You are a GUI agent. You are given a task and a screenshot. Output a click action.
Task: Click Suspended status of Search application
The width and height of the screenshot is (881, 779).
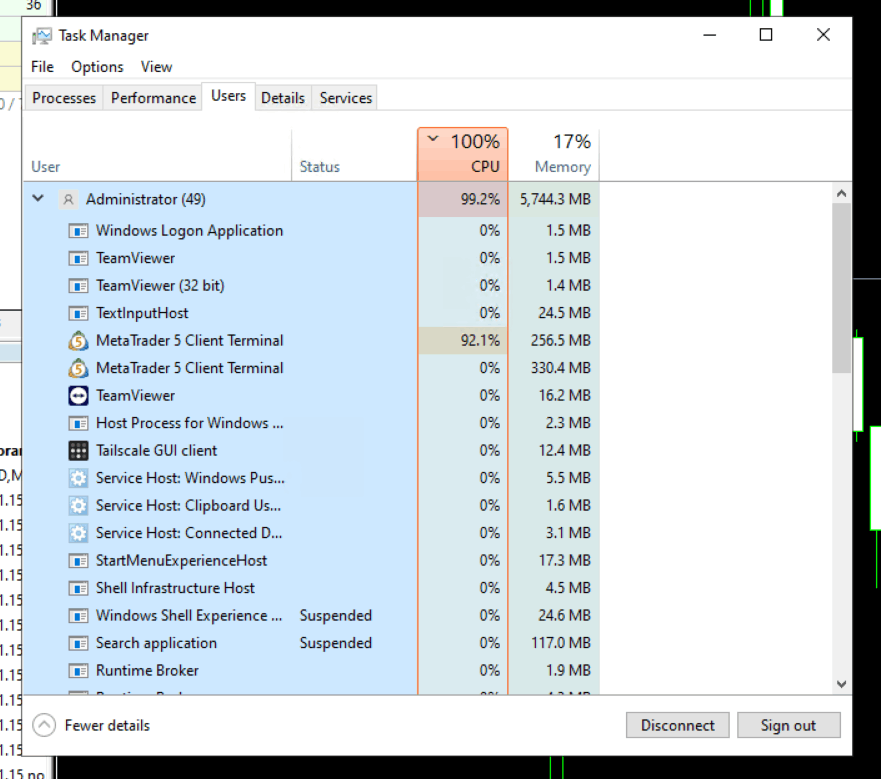335,644
